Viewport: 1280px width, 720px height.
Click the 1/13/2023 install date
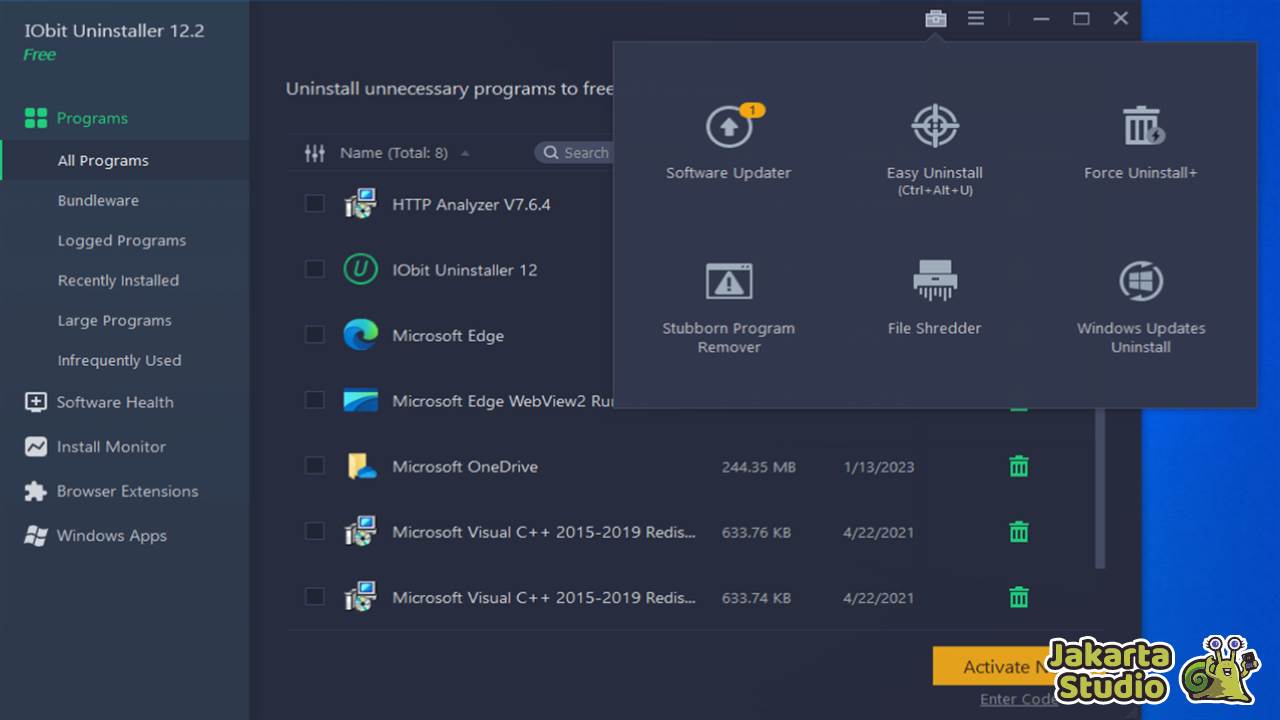(x=879, y=467)
